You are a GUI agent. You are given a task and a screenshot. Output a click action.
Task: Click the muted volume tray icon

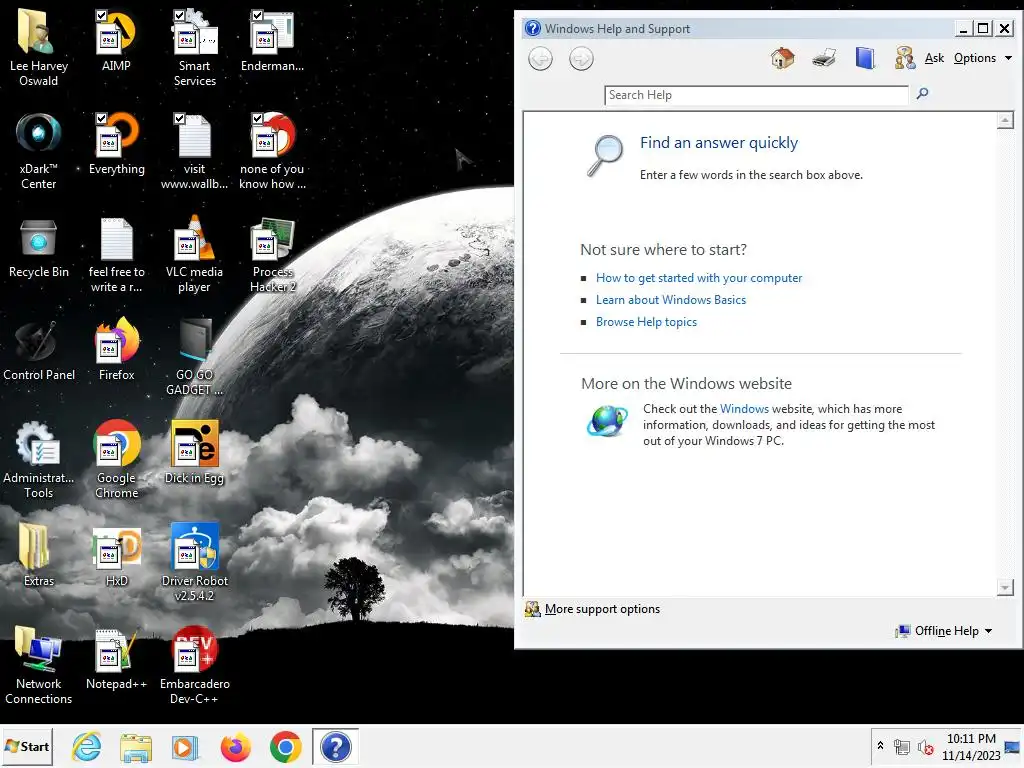pos(925,746)
